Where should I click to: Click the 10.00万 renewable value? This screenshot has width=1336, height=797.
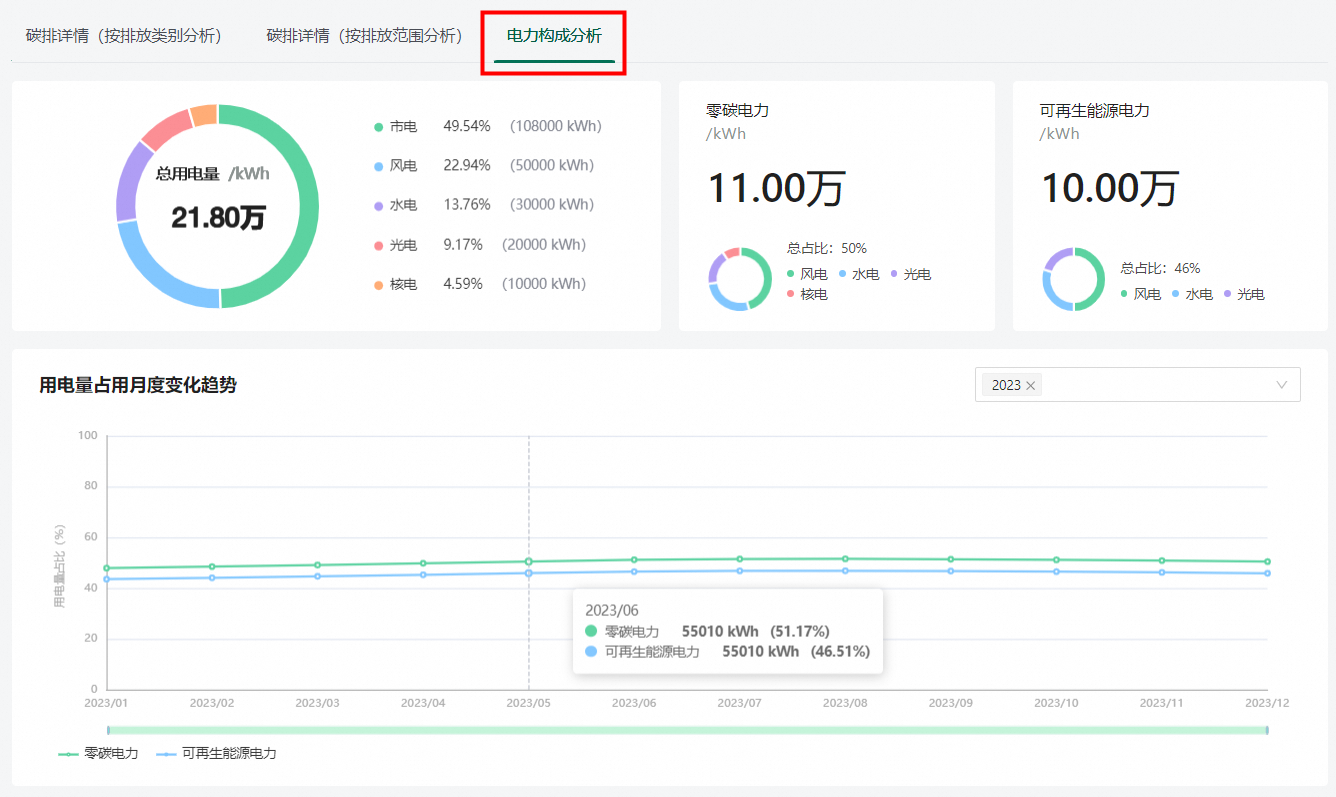point(1110,189)
